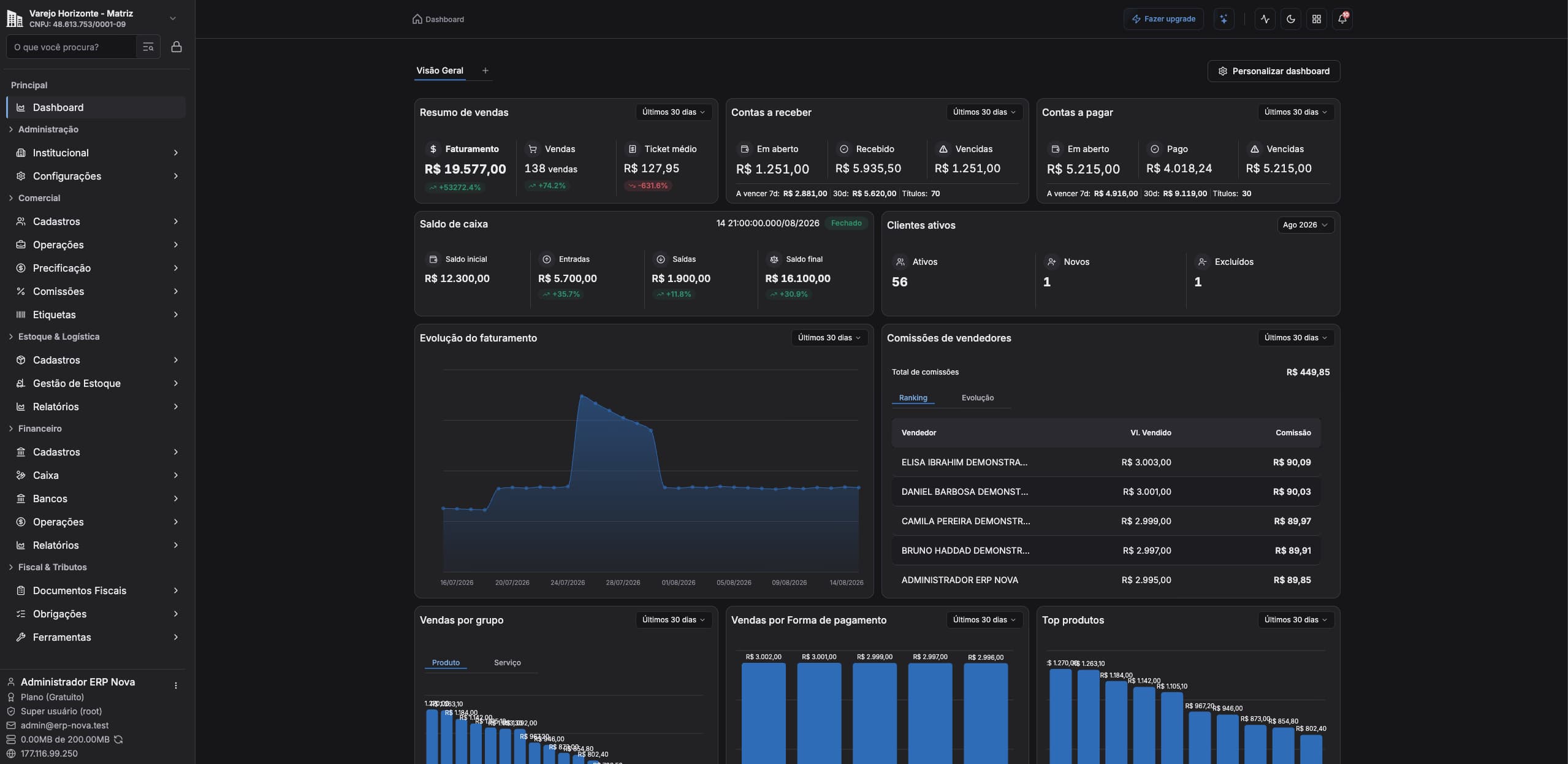Open Top produtos period dropdown
1568x764 pixels.
click(x=1296, y=620)
